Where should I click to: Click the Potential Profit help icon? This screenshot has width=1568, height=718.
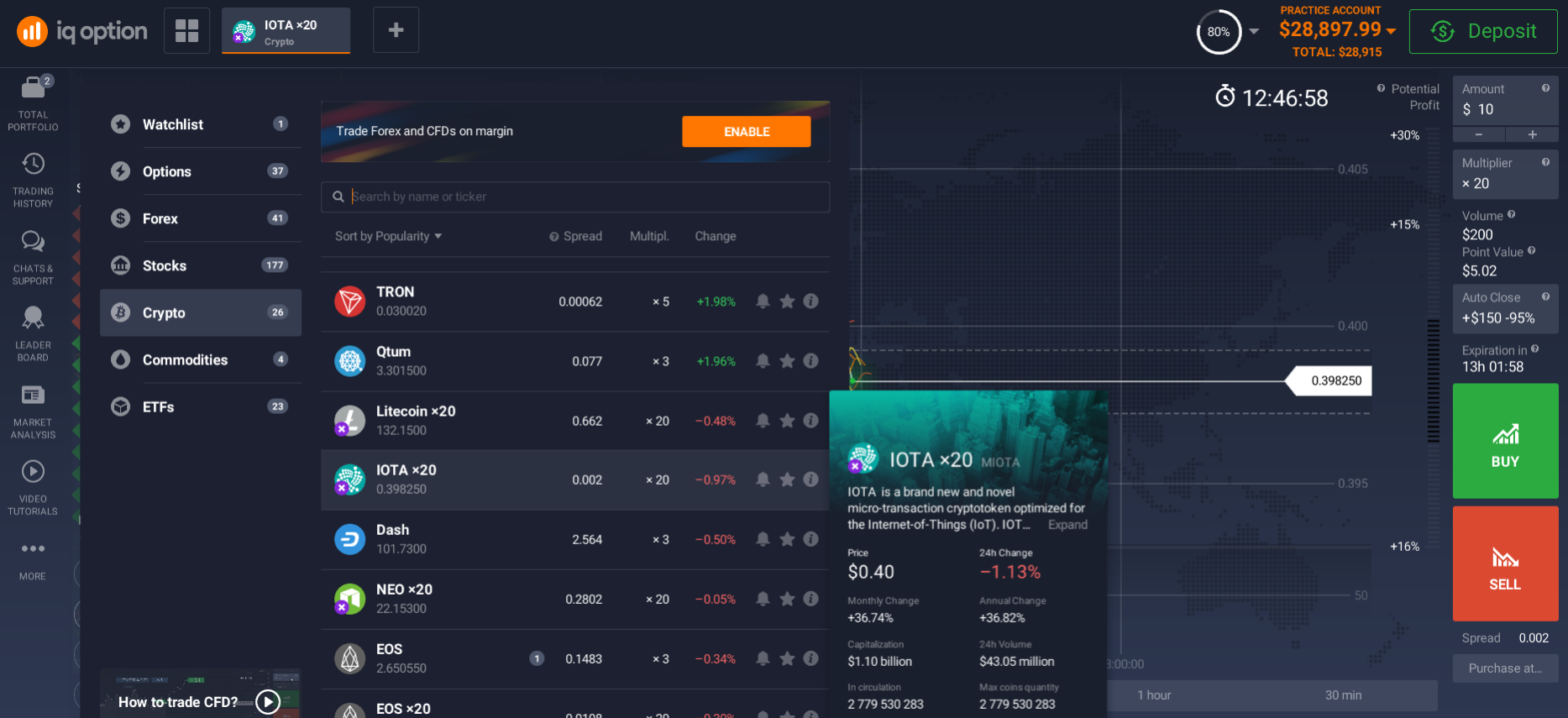1381,88
